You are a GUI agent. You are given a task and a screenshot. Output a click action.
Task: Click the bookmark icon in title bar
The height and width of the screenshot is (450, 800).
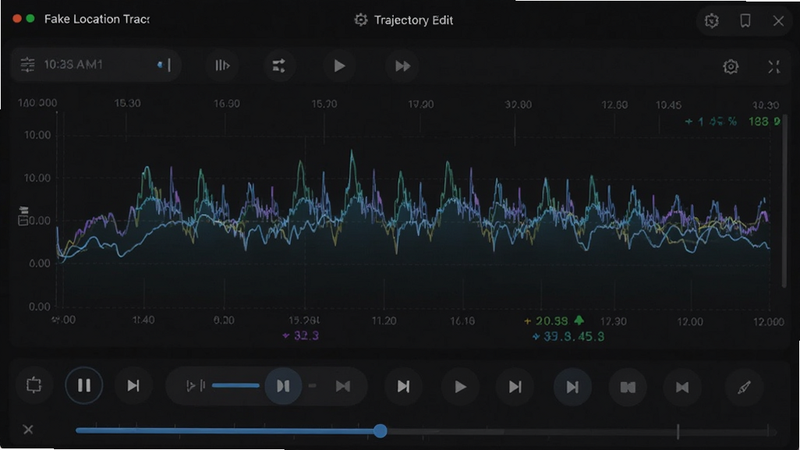(745, 21)
